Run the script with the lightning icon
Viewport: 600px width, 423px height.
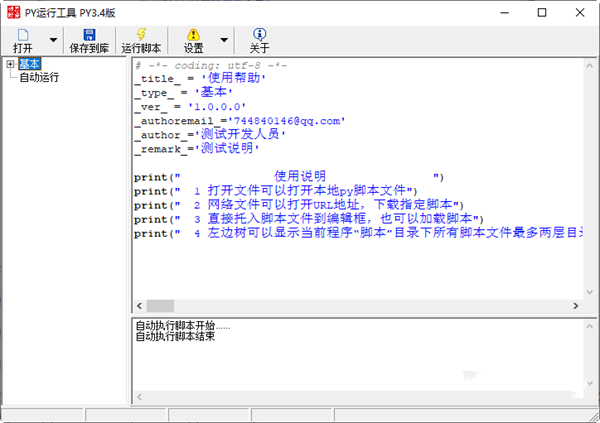(143, 35)
